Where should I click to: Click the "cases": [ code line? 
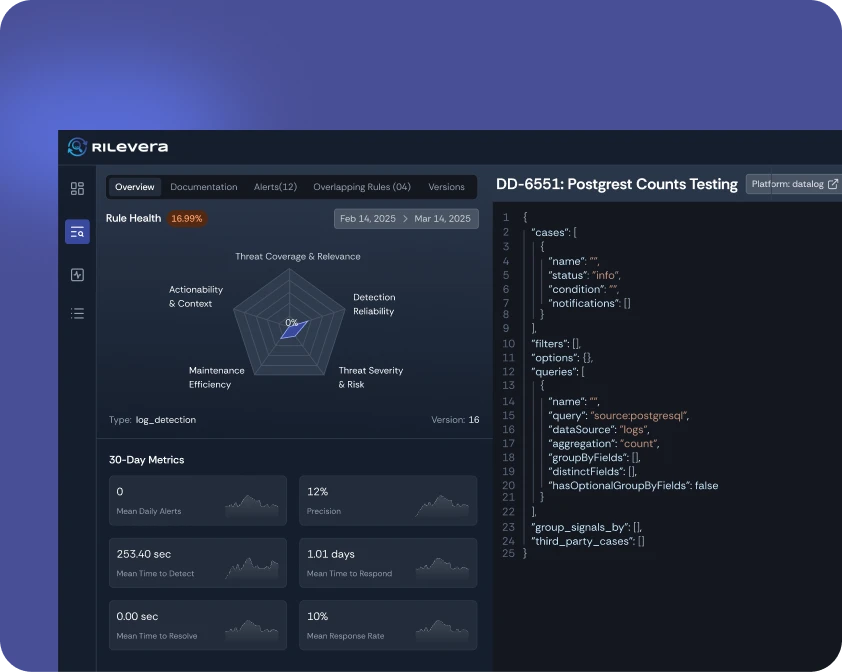[x=554, y=233]
